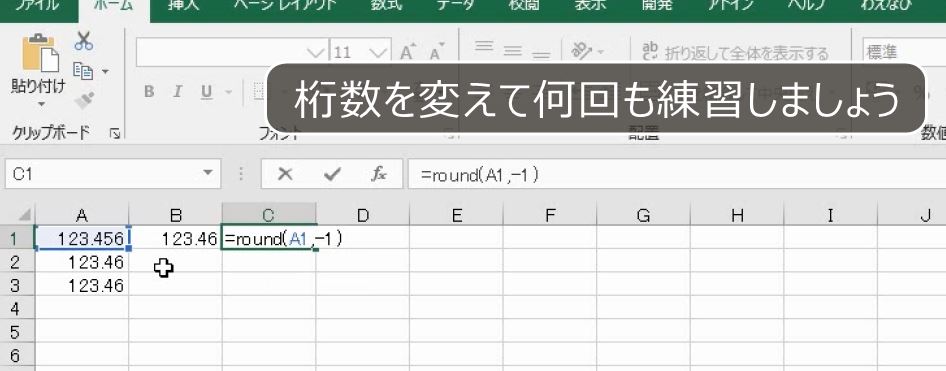Select column D header
The image size is (946, 371).
point(363,215)
